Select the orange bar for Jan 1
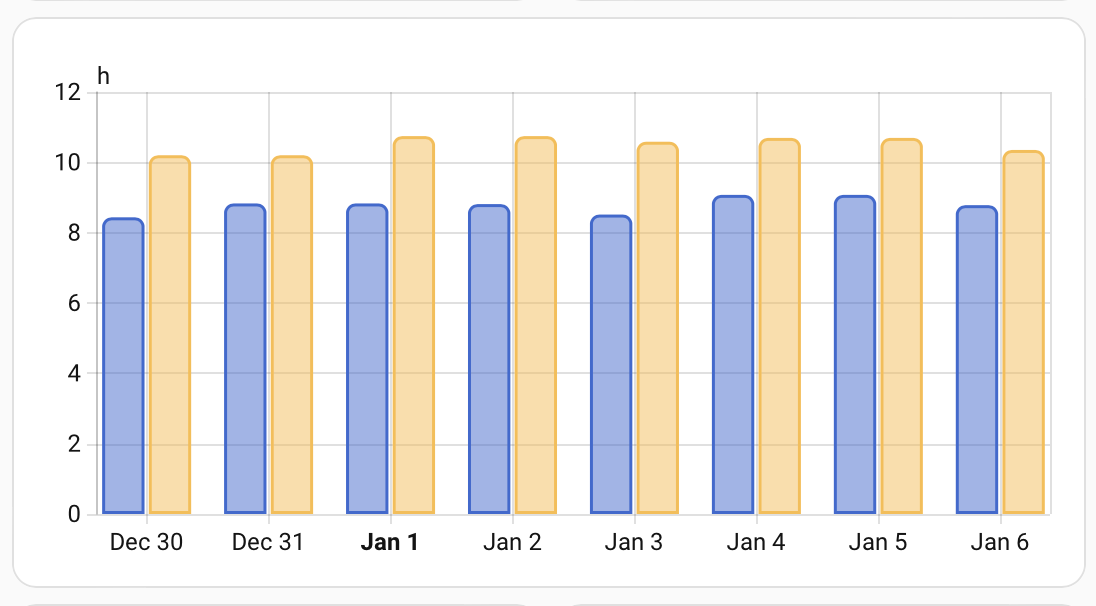The width and height of the screenshot is (1096, 606). tap(414, 326)
